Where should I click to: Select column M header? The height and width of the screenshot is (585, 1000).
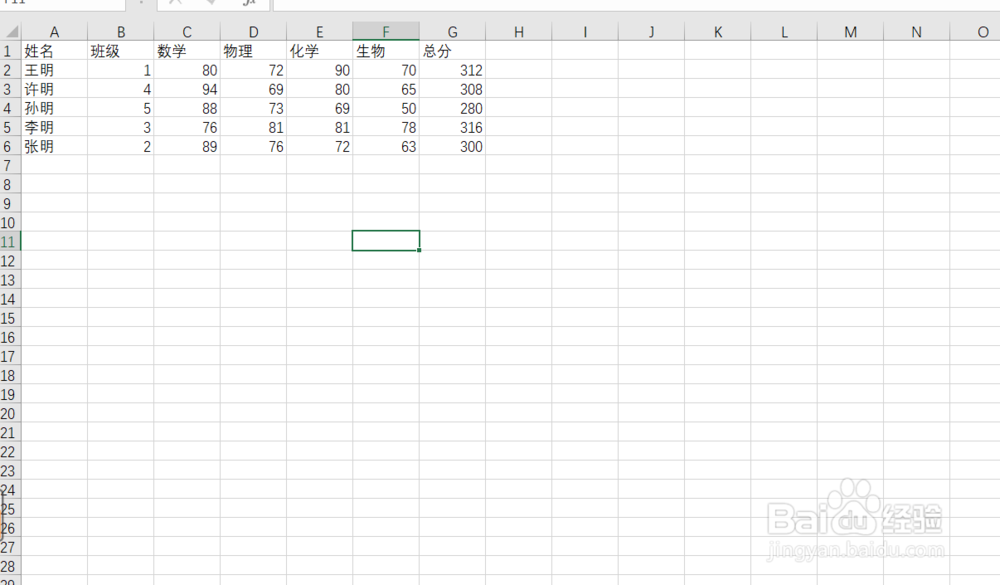[850, 31]
